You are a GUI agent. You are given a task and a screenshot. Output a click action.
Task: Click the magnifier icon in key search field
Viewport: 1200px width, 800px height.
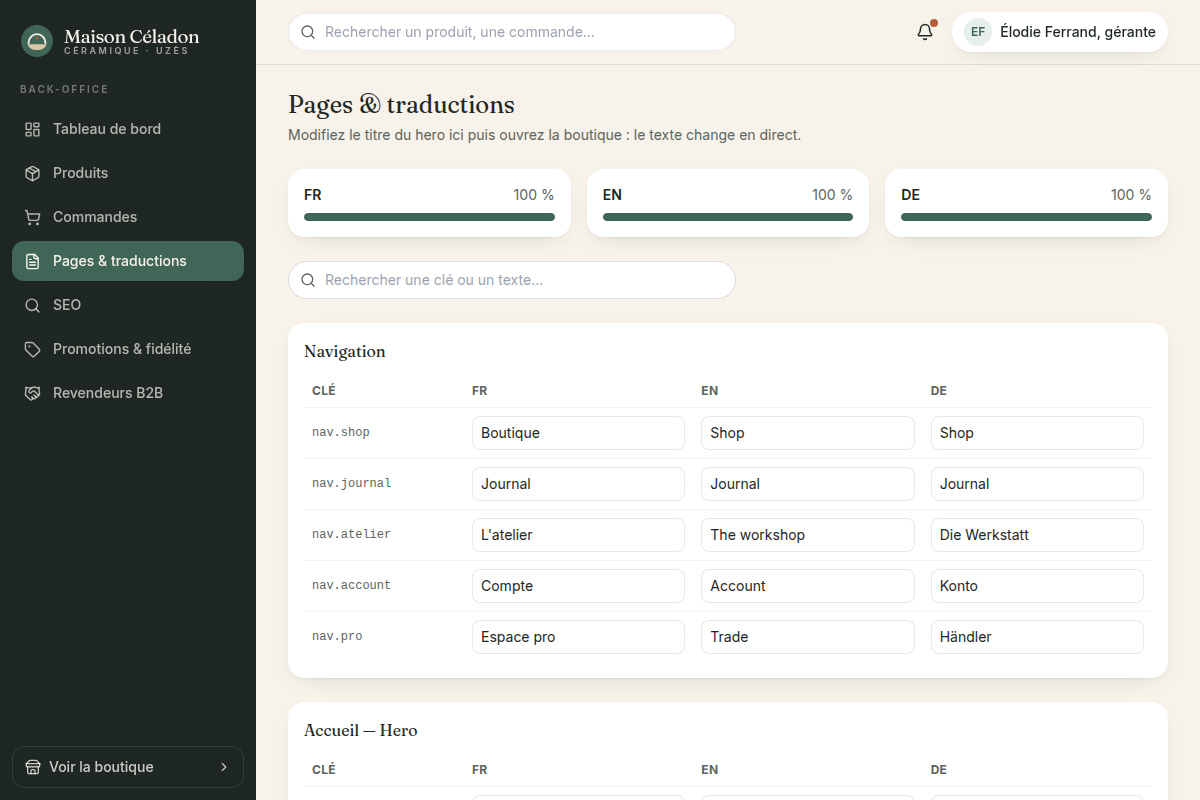coord(308,280)
